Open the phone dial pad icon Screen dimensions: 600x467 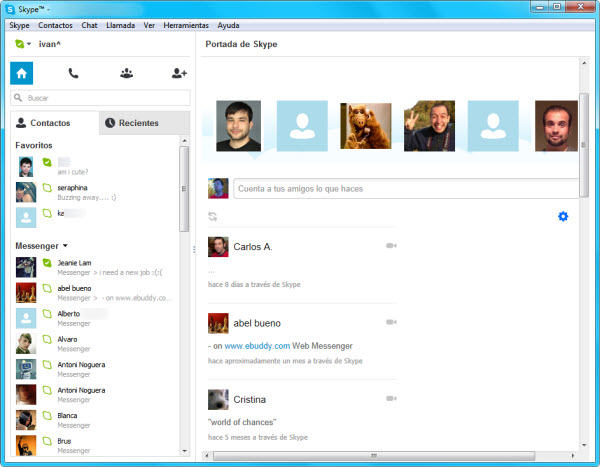73,73
